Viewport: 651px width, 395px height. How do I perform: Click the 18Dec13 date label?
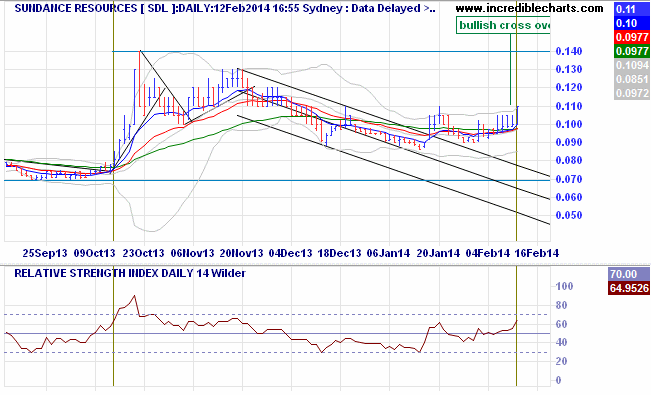[x=340, y=253]
